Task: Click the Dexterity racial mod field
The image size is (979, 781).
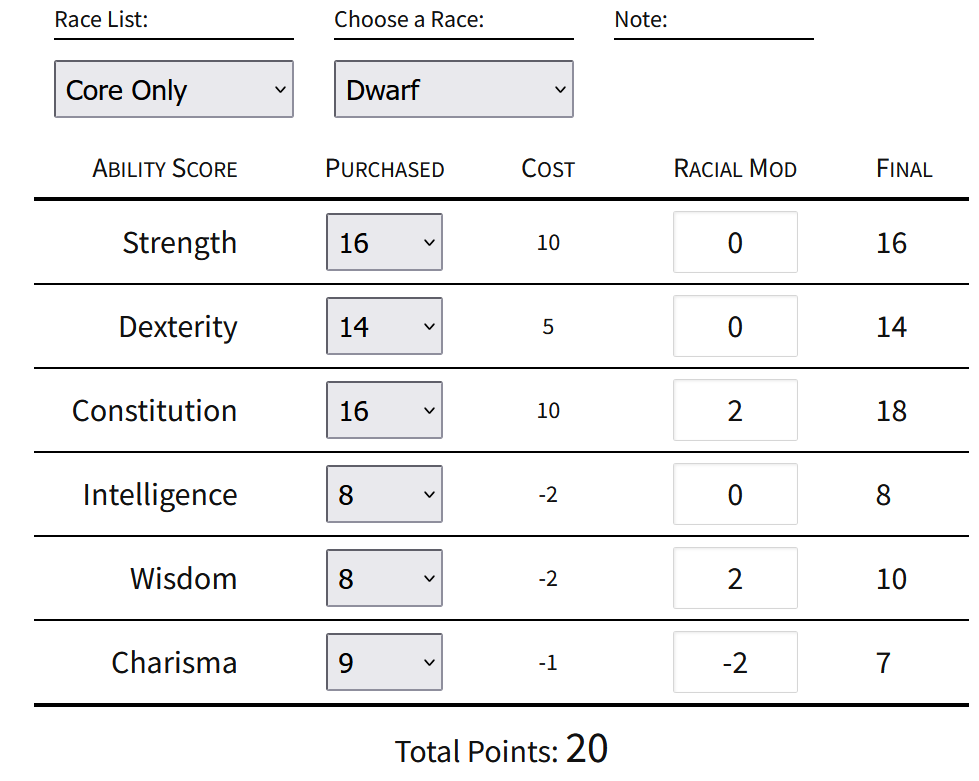Action: click(735, 326)
